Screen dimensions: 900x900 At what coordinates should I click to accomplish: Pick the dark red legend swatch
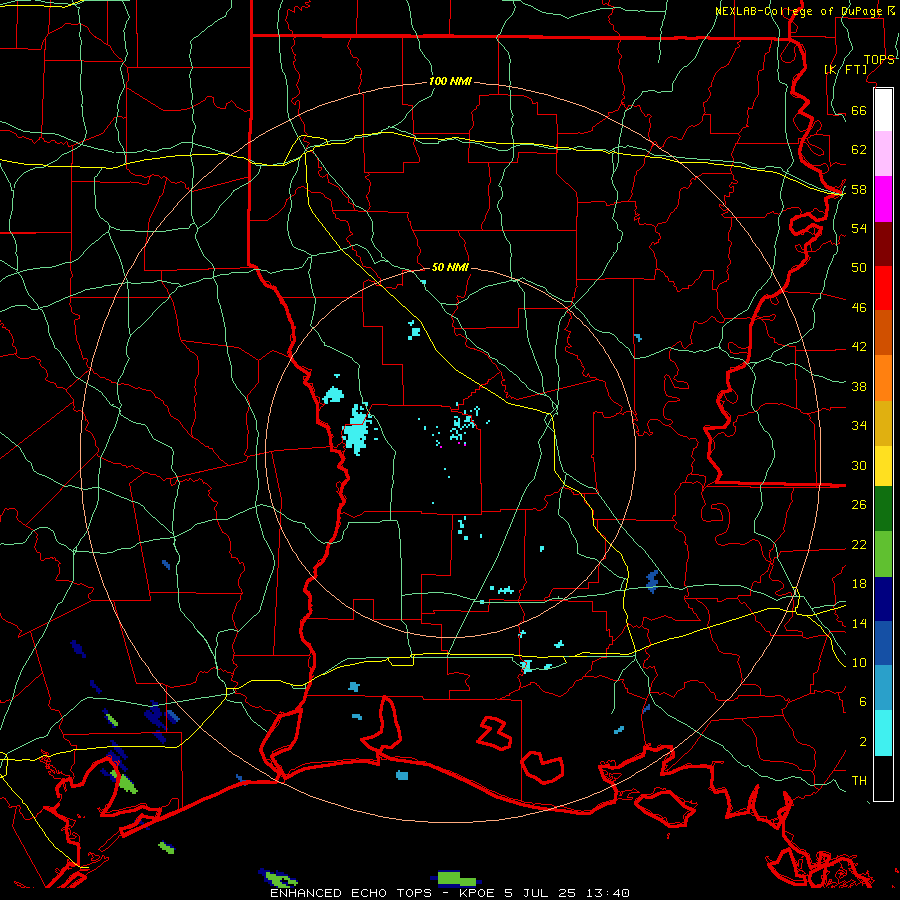(x=883, y=244)
